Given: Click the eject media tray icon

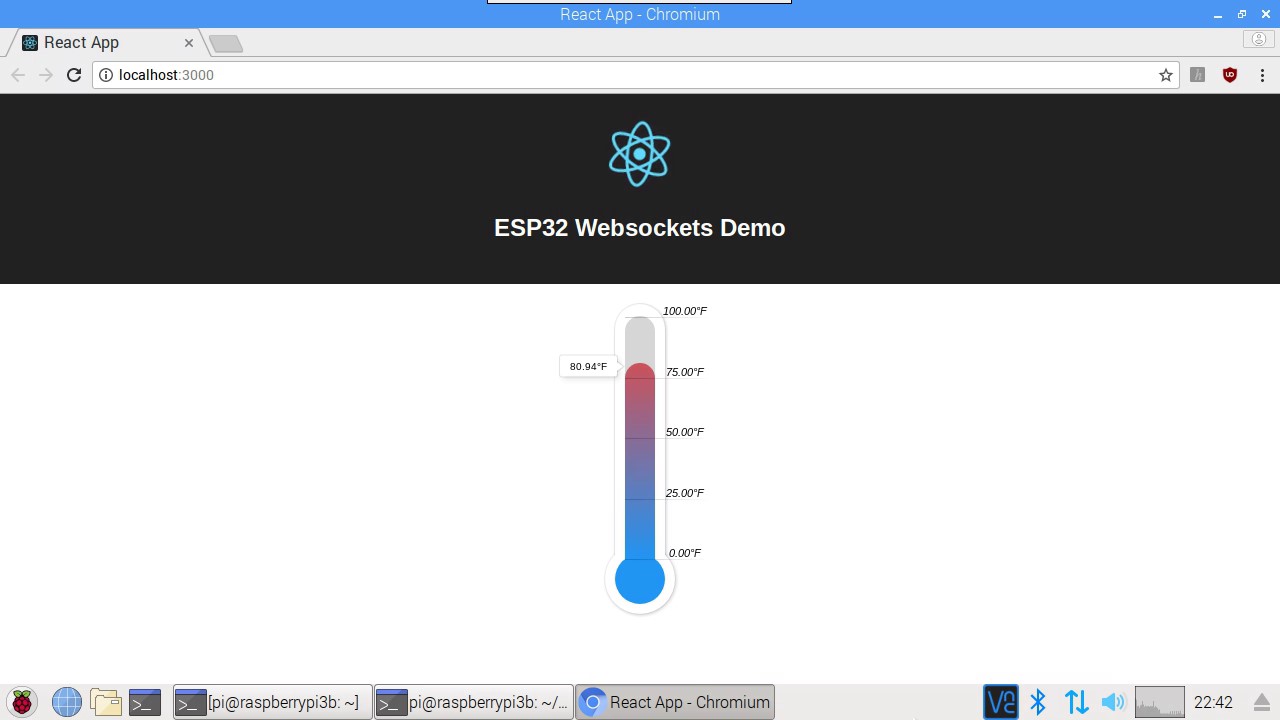Looking at the screenshot, I should click(x=1262, y=702).
